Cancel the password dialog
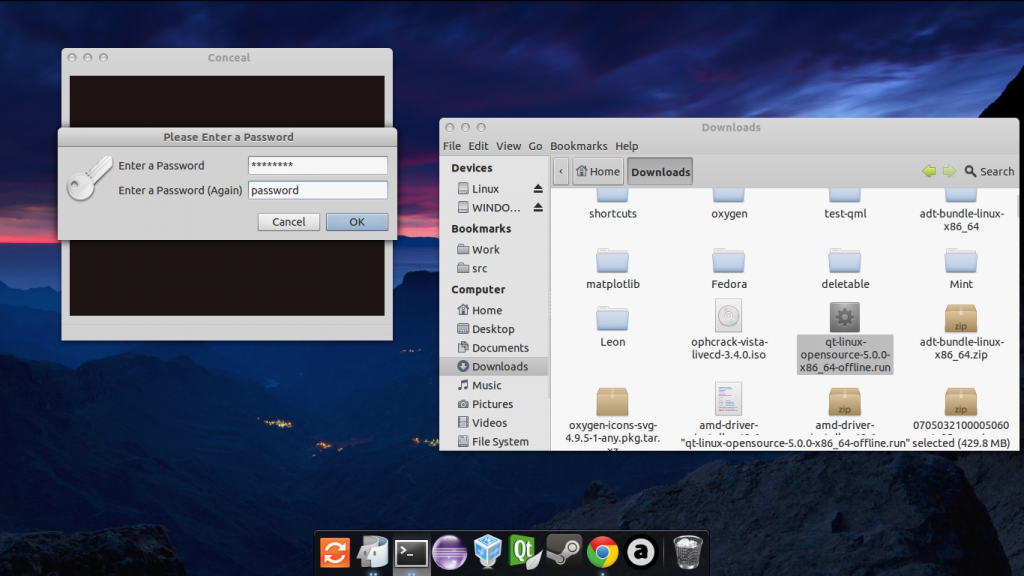The width and height of the screenshot is (1024, 576). (289, 222)
